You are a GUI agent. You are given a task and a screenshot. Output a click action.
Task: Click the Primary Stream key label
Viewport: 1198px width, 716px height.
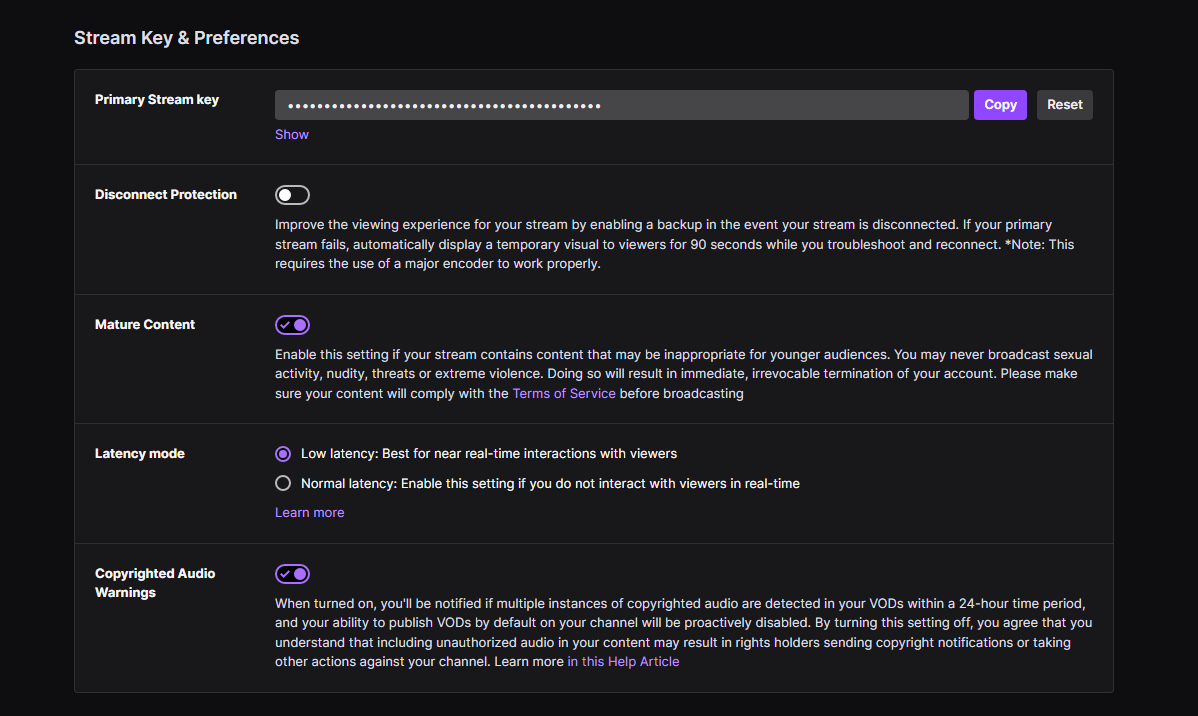157,100
